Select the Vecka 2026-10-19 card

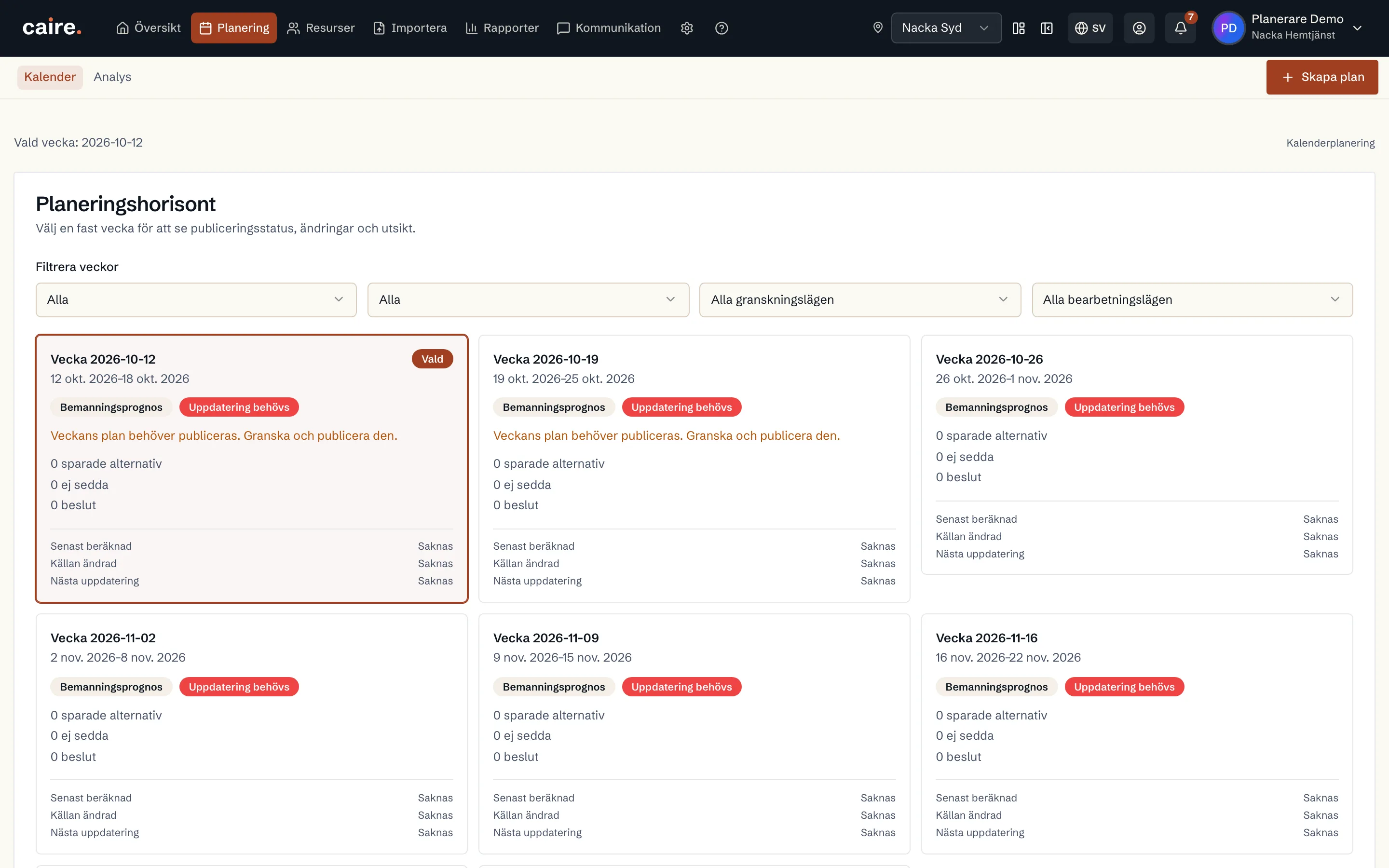694,468
